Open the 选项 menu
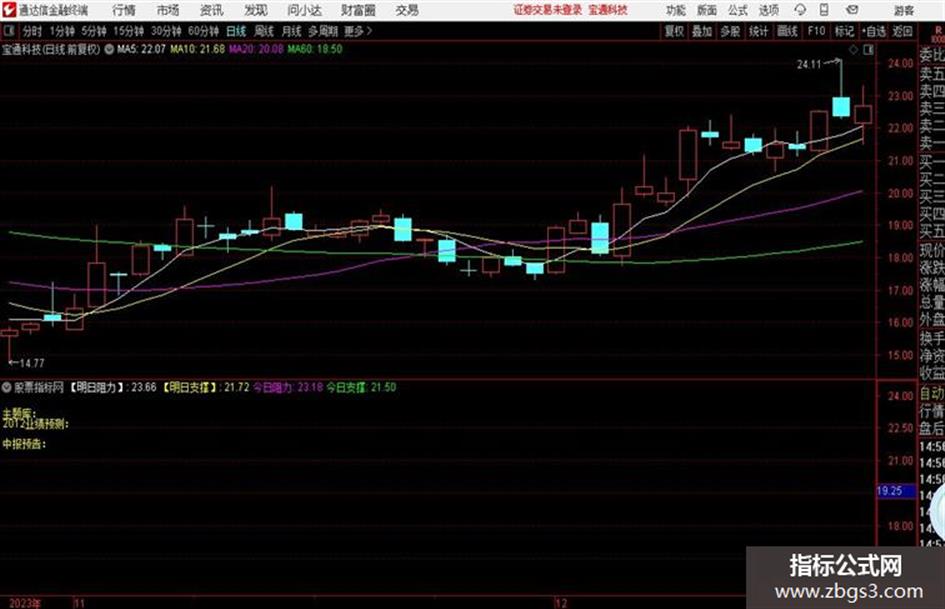 coord(769,10)
